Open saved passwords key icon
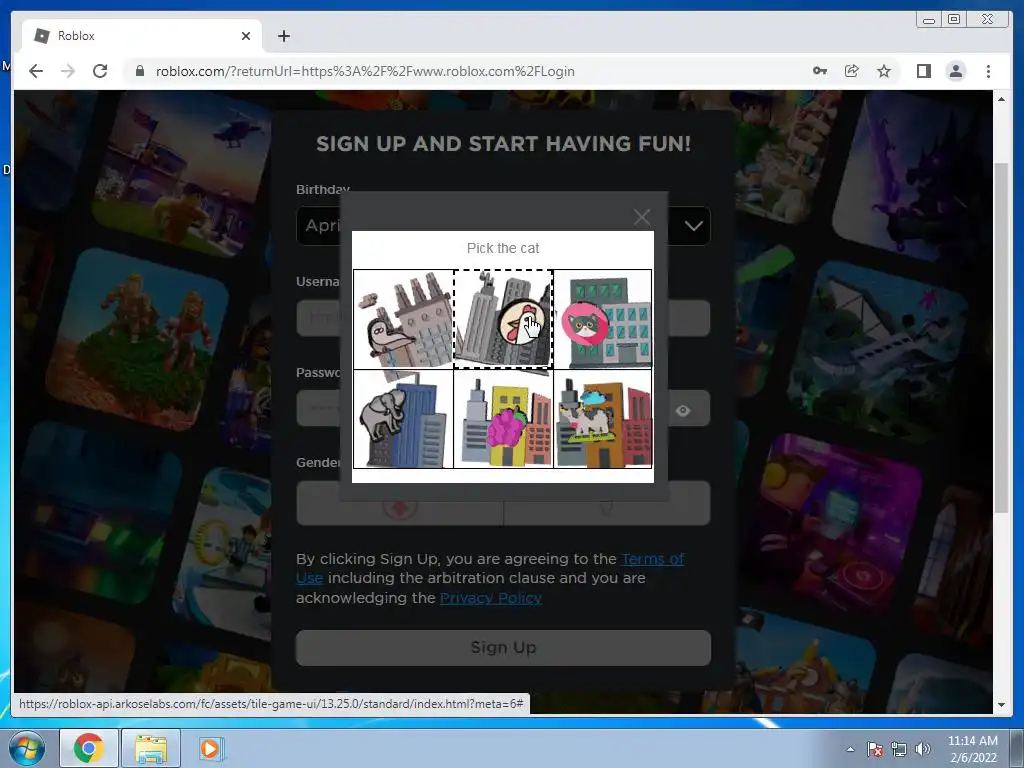This screenshot has height=768, width=1024. pyautogui.click(x=820, y=71)
